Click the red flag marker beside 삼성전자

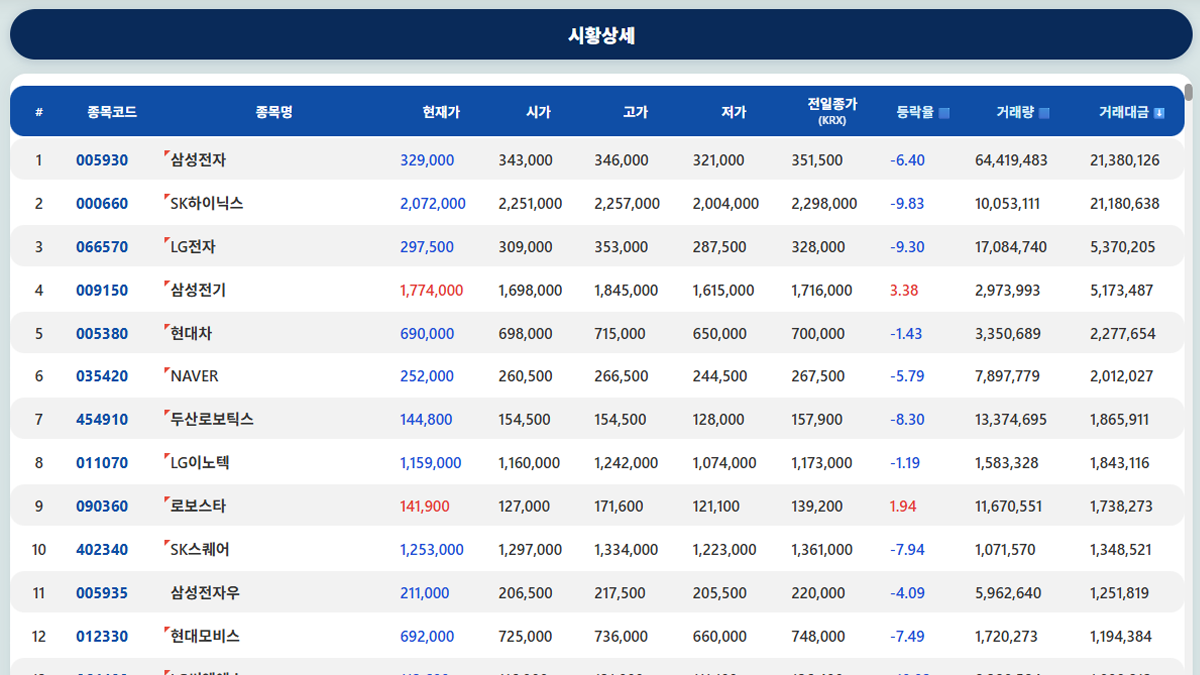166,153
